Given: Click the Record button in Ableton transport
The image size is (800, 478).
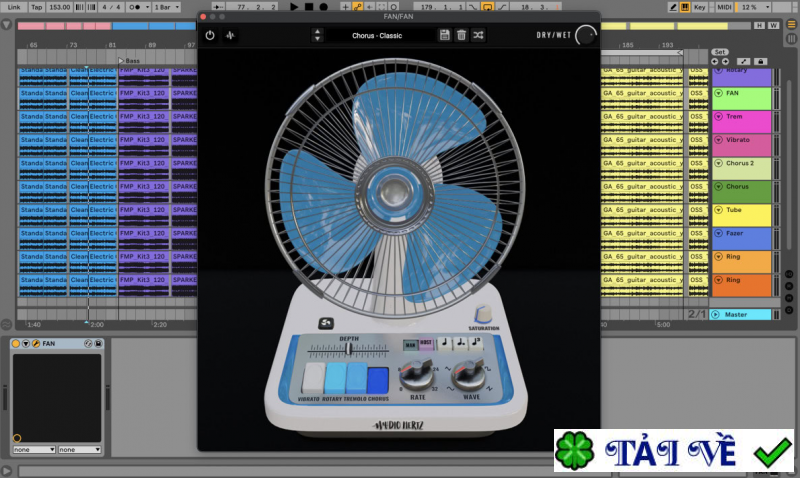Looking at the screenshot, I should click(323, 7).
